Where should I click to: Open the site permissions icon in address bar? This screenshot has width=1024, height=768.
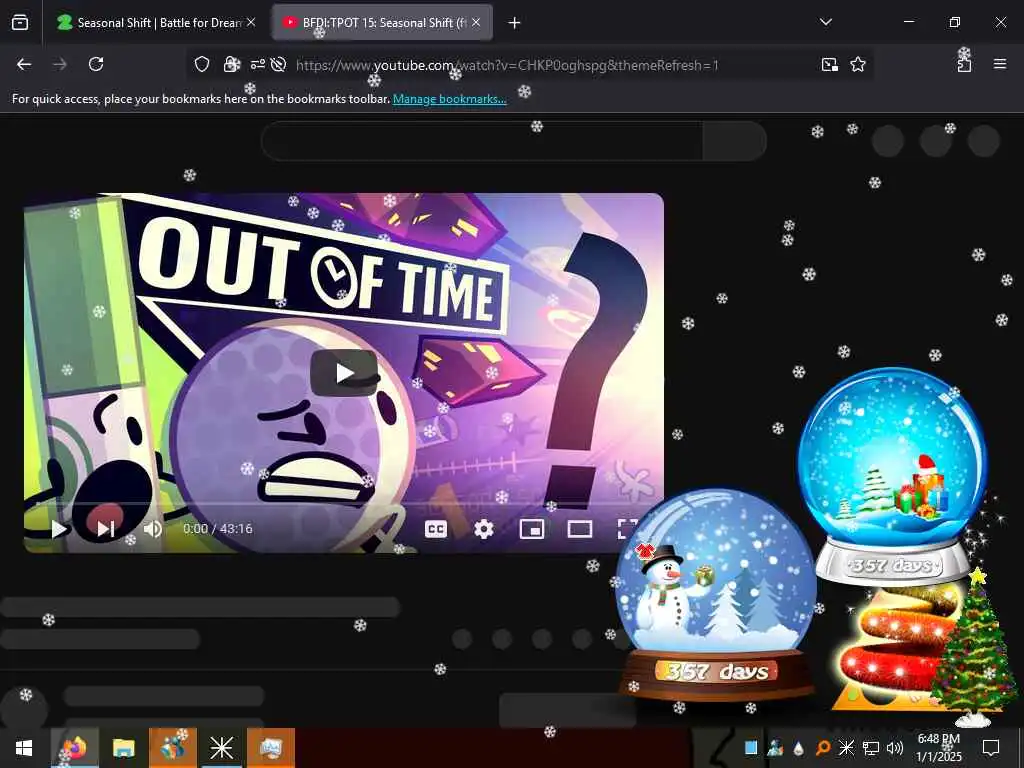tap(257, 64)
